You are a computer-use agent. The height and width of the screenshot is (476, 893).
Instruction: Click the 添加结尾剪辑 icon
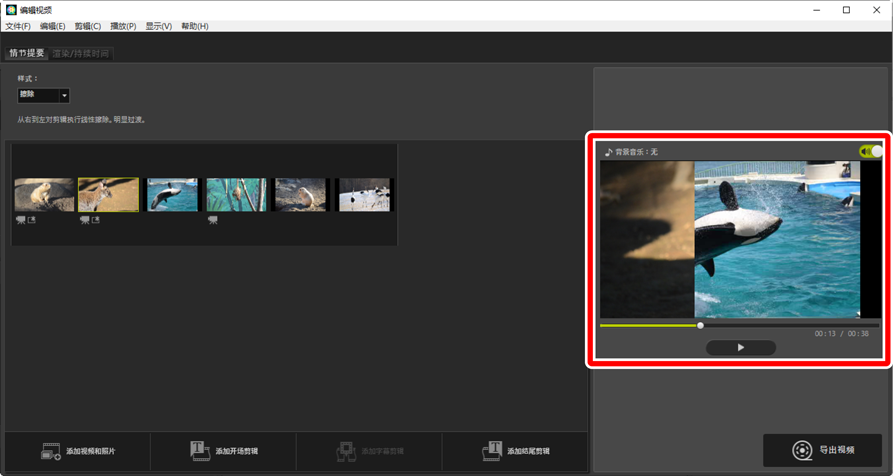(x=490, y=452)
